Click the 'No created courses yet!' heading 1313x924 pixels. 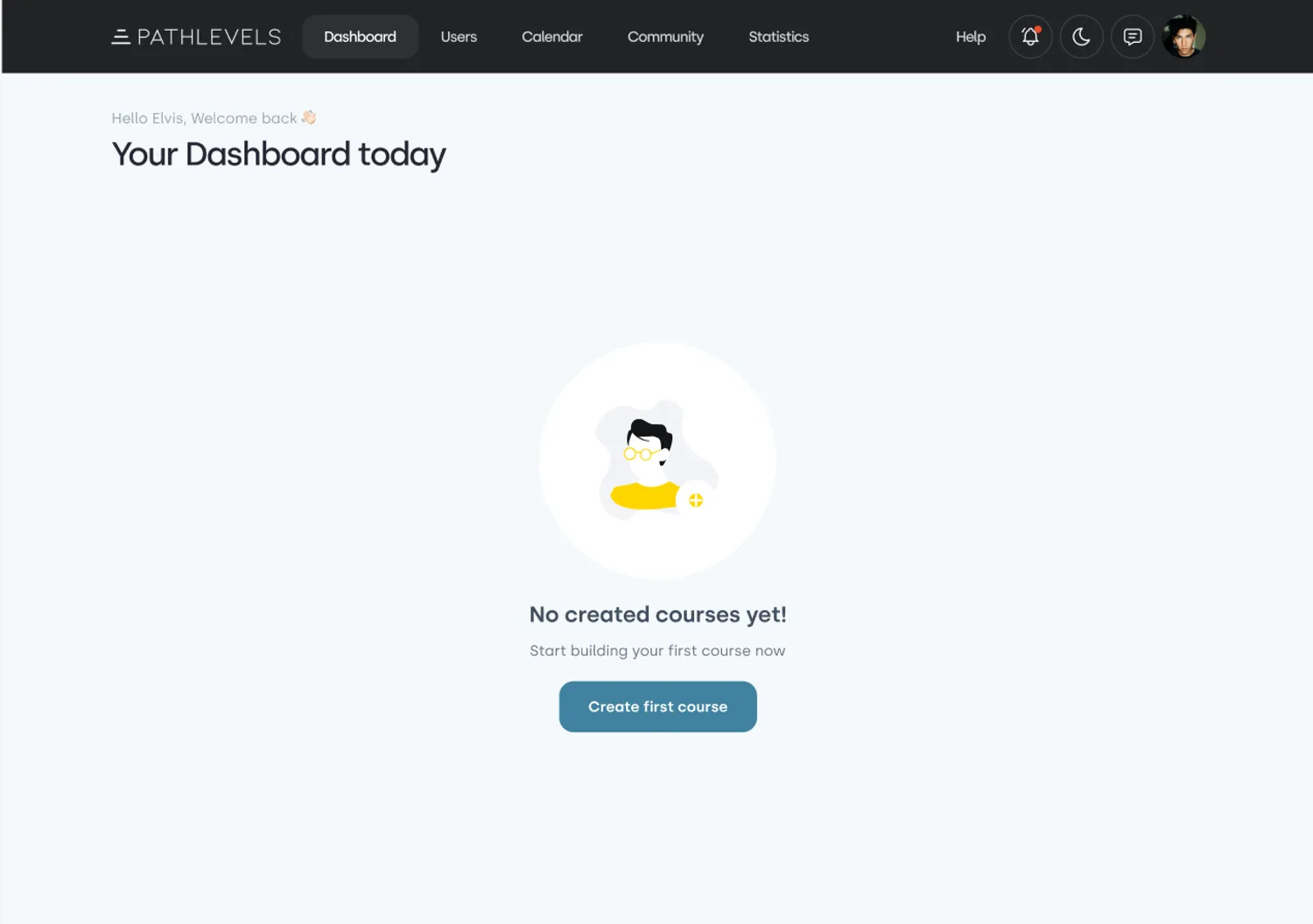coord(657,614)
